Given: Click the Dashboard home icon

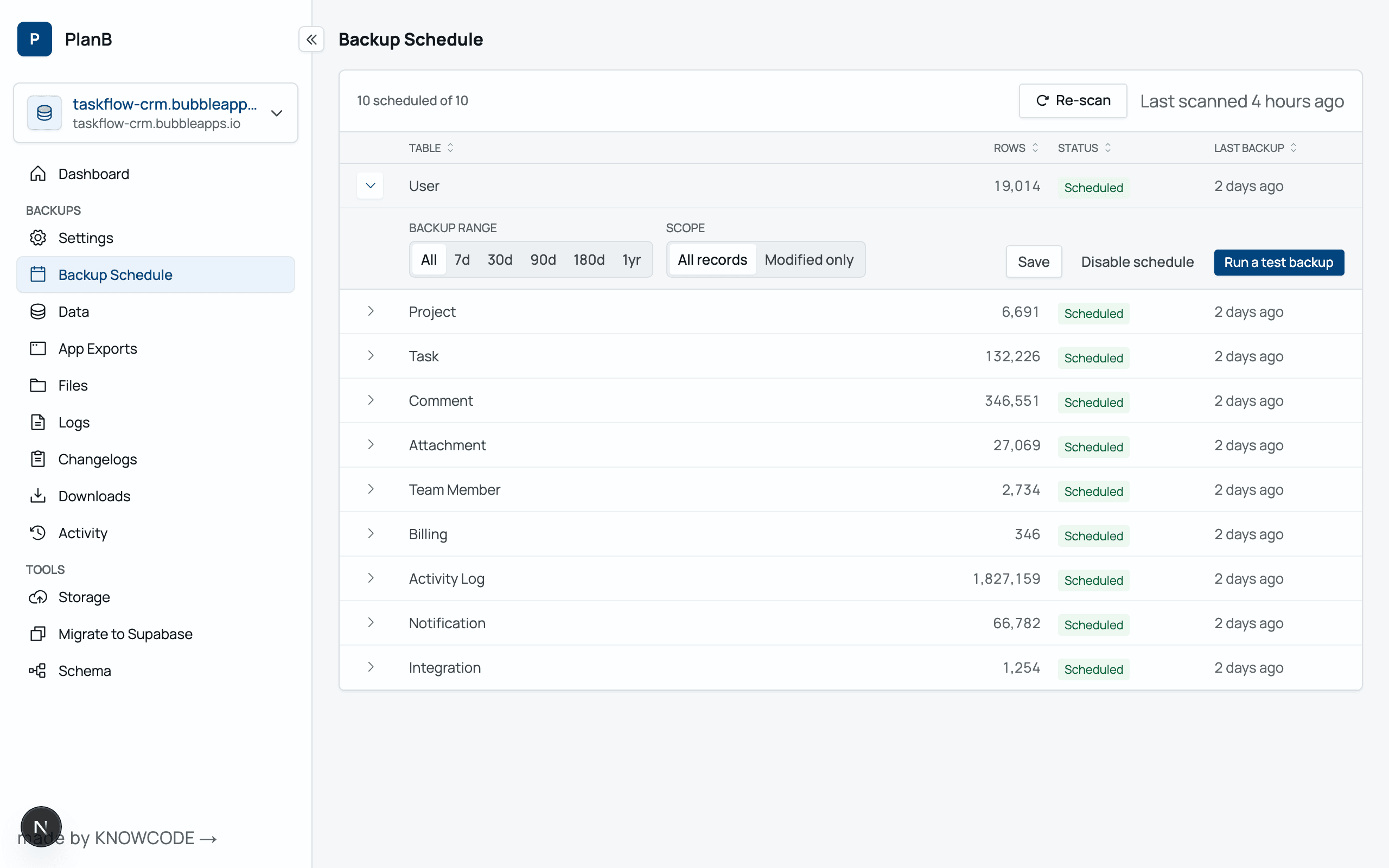Looking at the screenshot, I should point(38,174).
